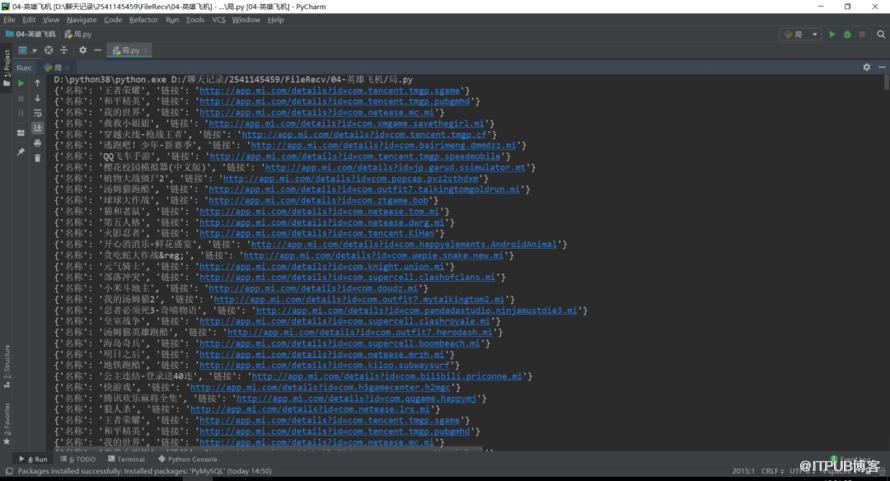This screenshot has height=481, width=890.
Task: Toggle the 1: Project side tool window
Action: point(7,68)
